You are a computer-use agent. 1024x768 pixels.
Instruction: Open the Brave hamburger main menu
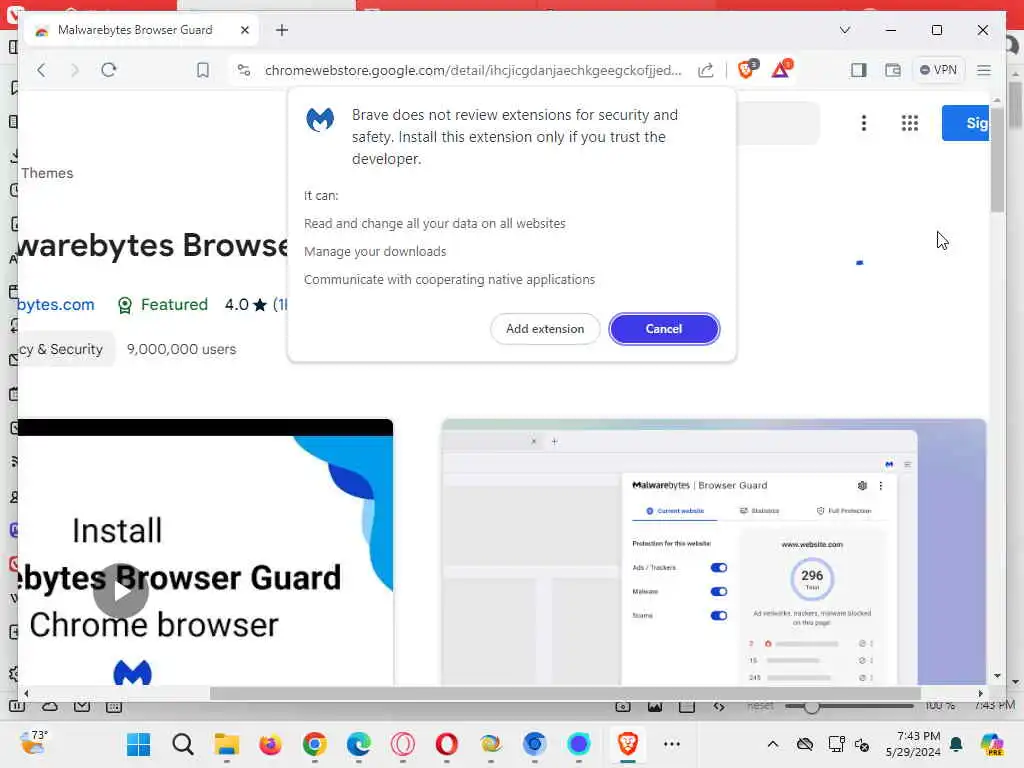pyautogui.click(x=984, y=70)
